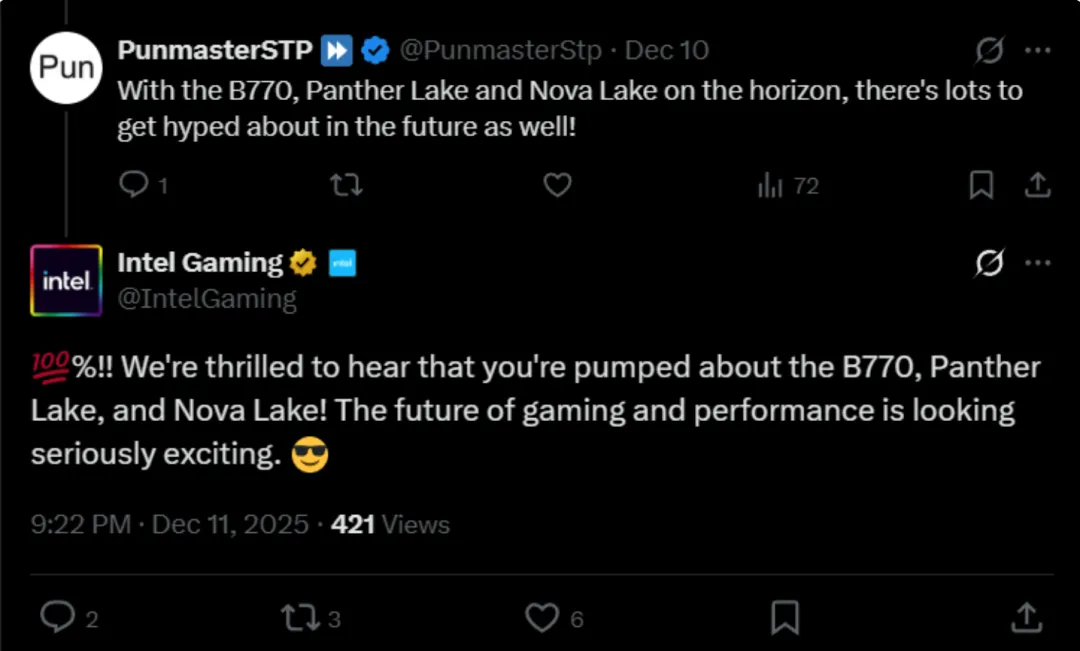The image size is (1080, 651).
Task: Reply to PunmasterSTP's post
Action: (x=134, y=185)
